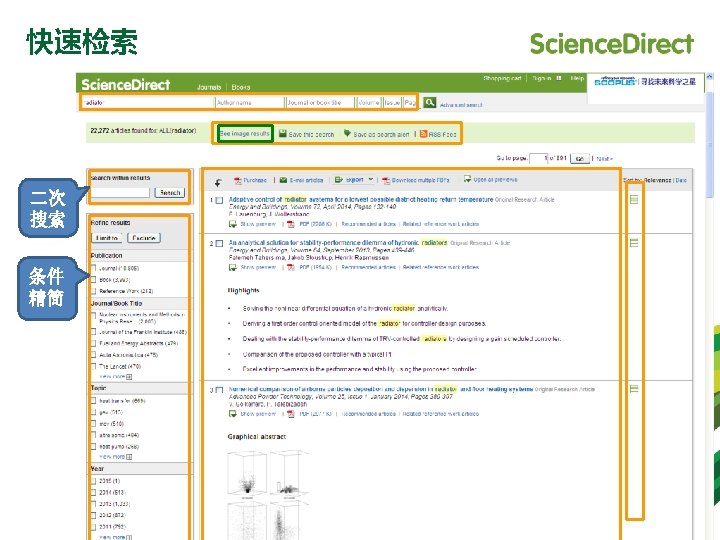Click the green entitlement icon beside article 2

pos(634,242)
